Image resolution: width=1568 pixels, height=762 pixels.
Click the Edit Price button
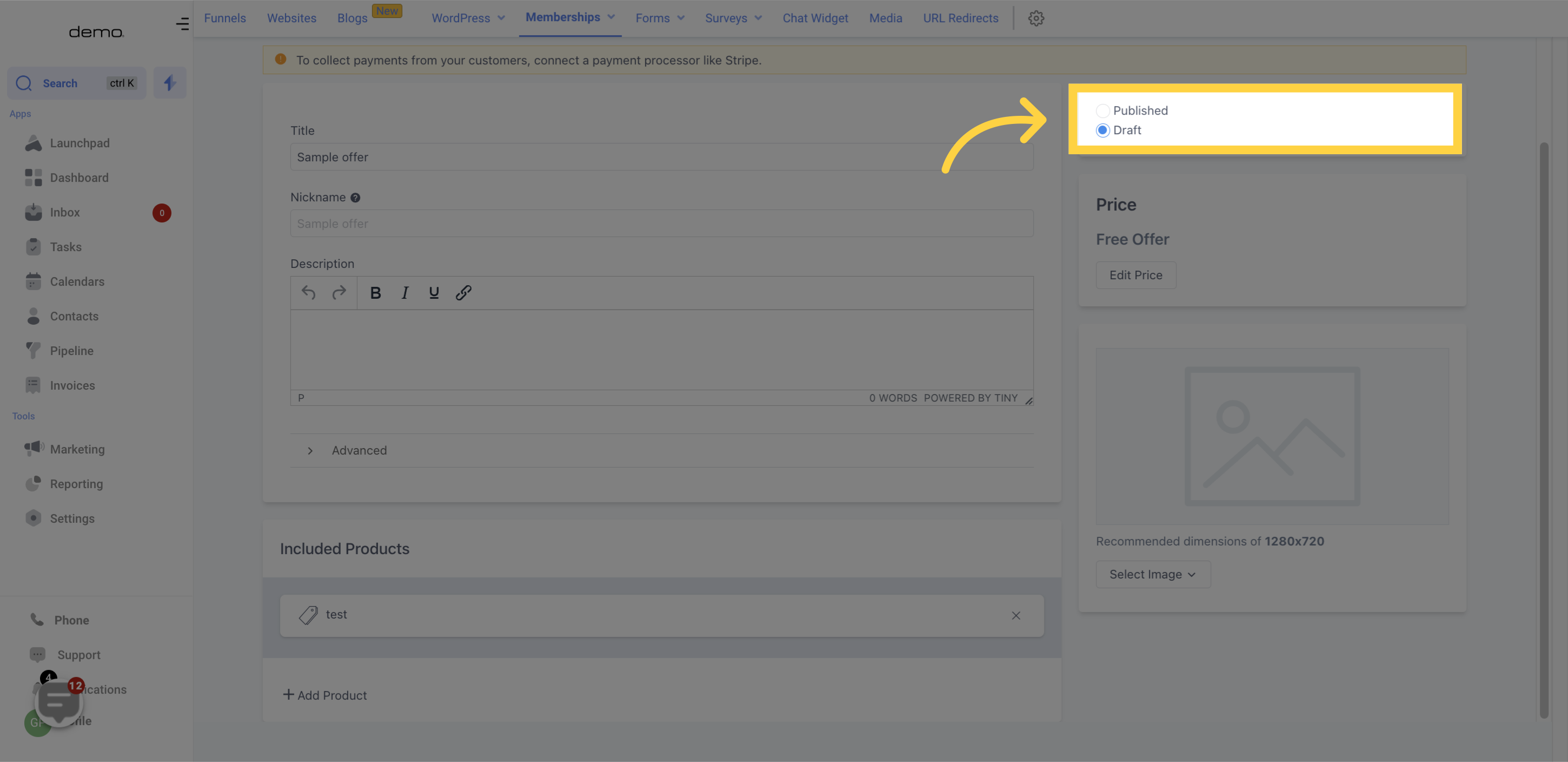(1135, 274)
